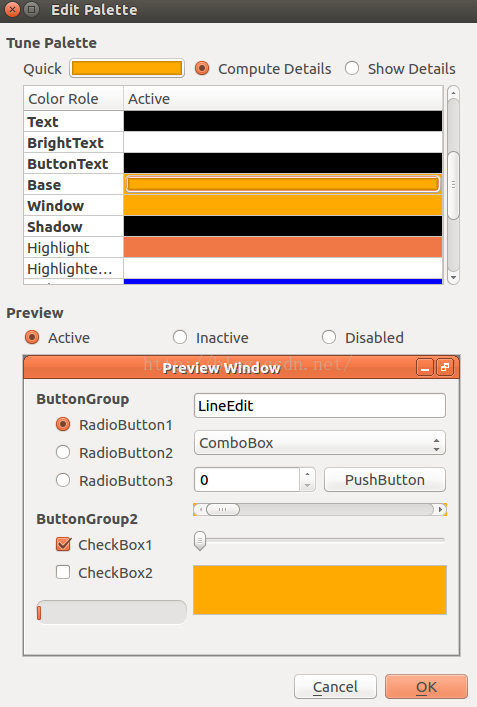477x707 pixels.
Task: Click the color table scroll up arrow
Action: pyautogui.click(x=454, y=92)
